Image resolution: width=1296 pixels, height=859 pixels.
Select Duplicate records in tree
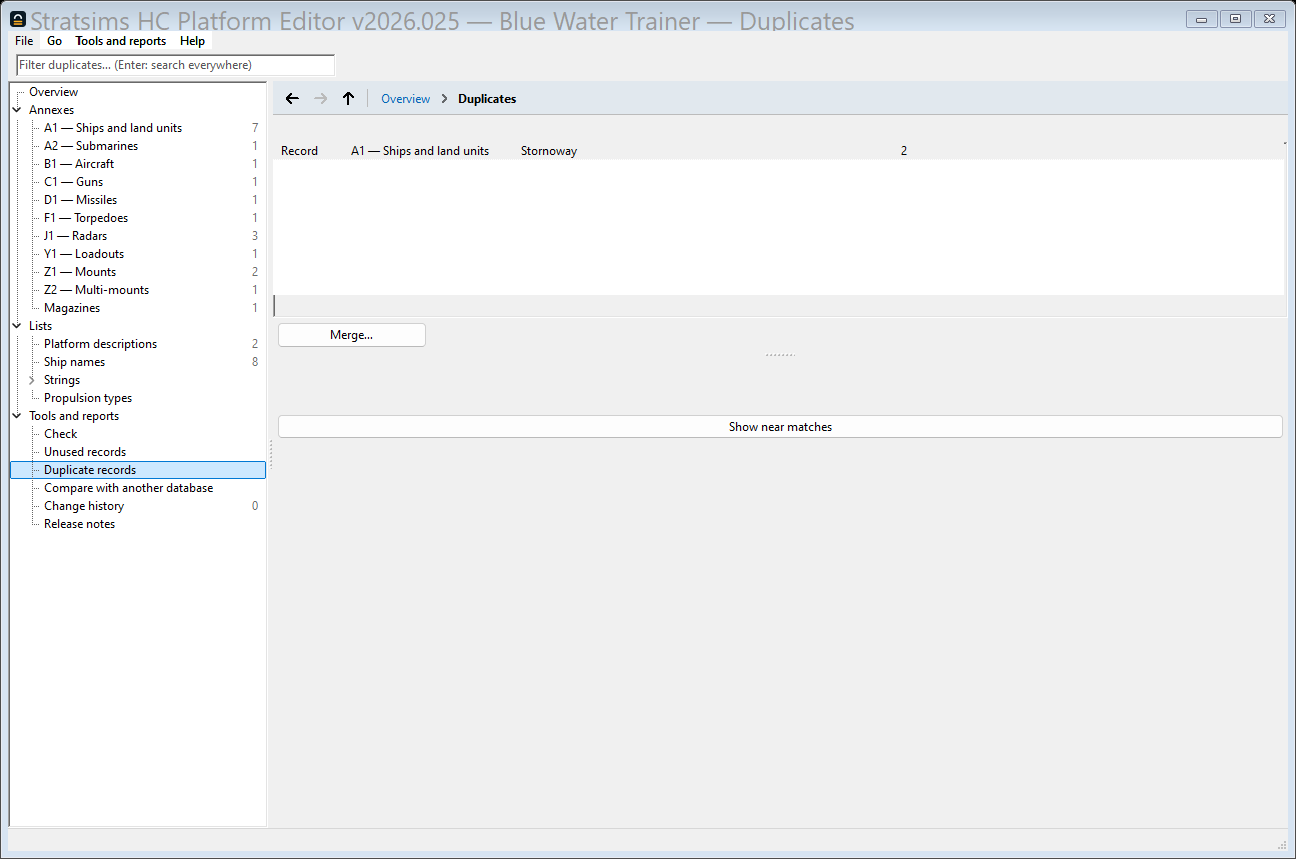[90, 470]
